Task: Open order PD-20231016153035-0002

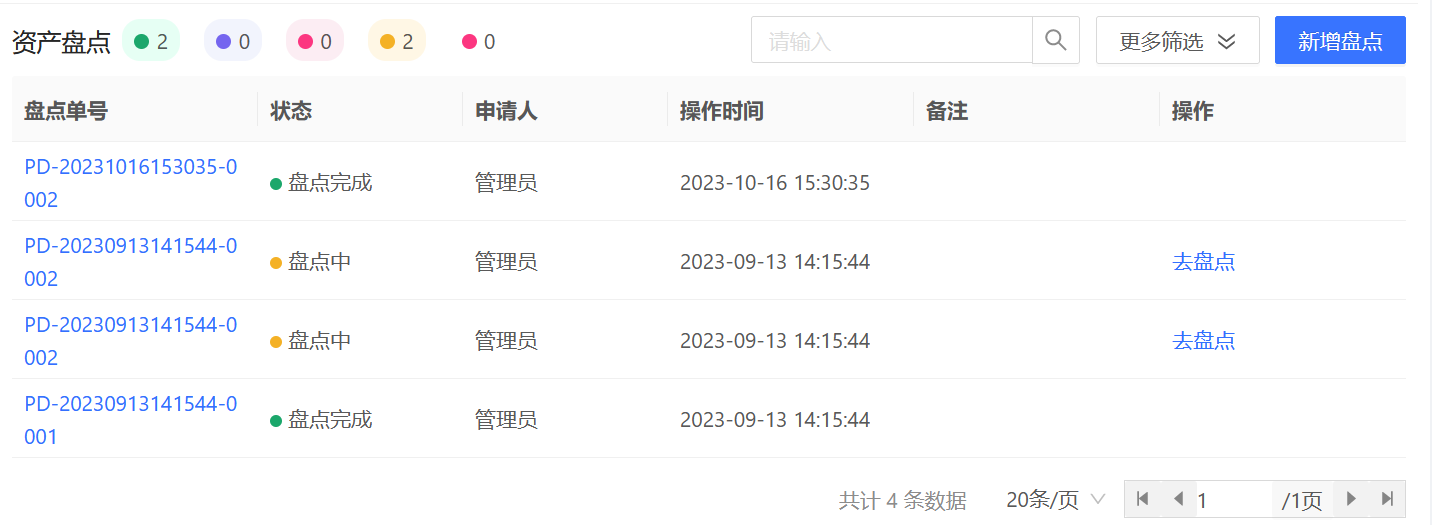Action: (131, 183)
